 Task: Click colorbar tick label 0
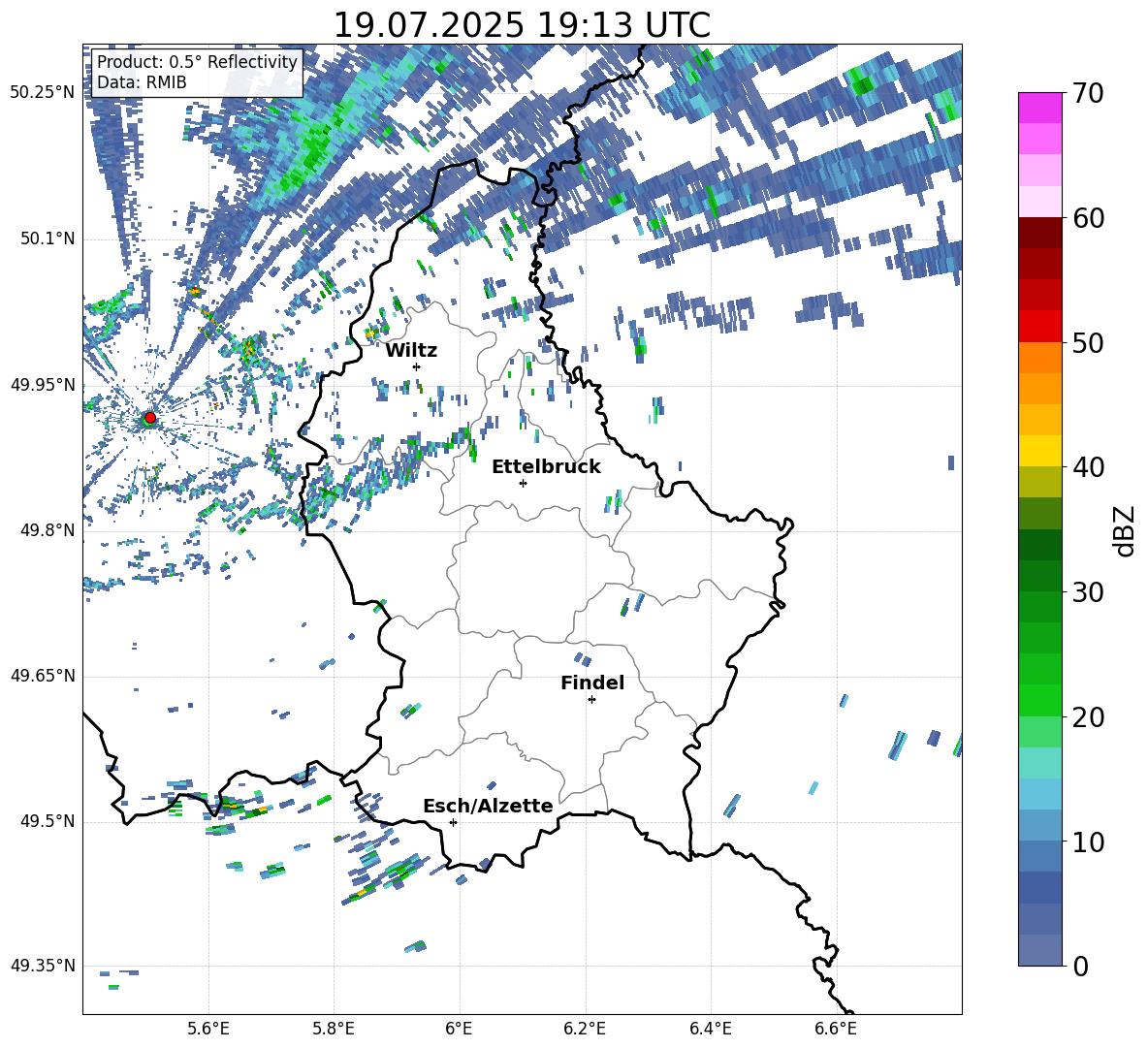(1080, 966)
